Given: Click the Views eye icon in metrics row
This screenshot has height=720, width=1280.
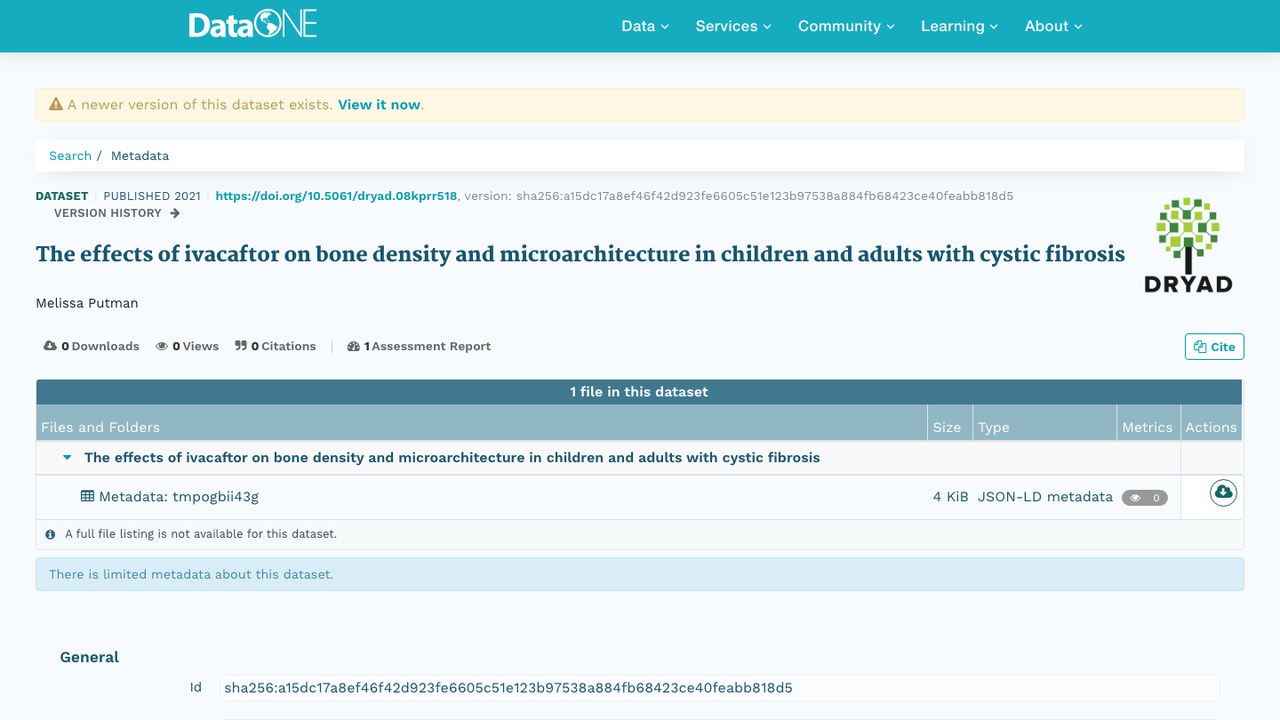Looking at the screenshot, I should tap(162, 346).
